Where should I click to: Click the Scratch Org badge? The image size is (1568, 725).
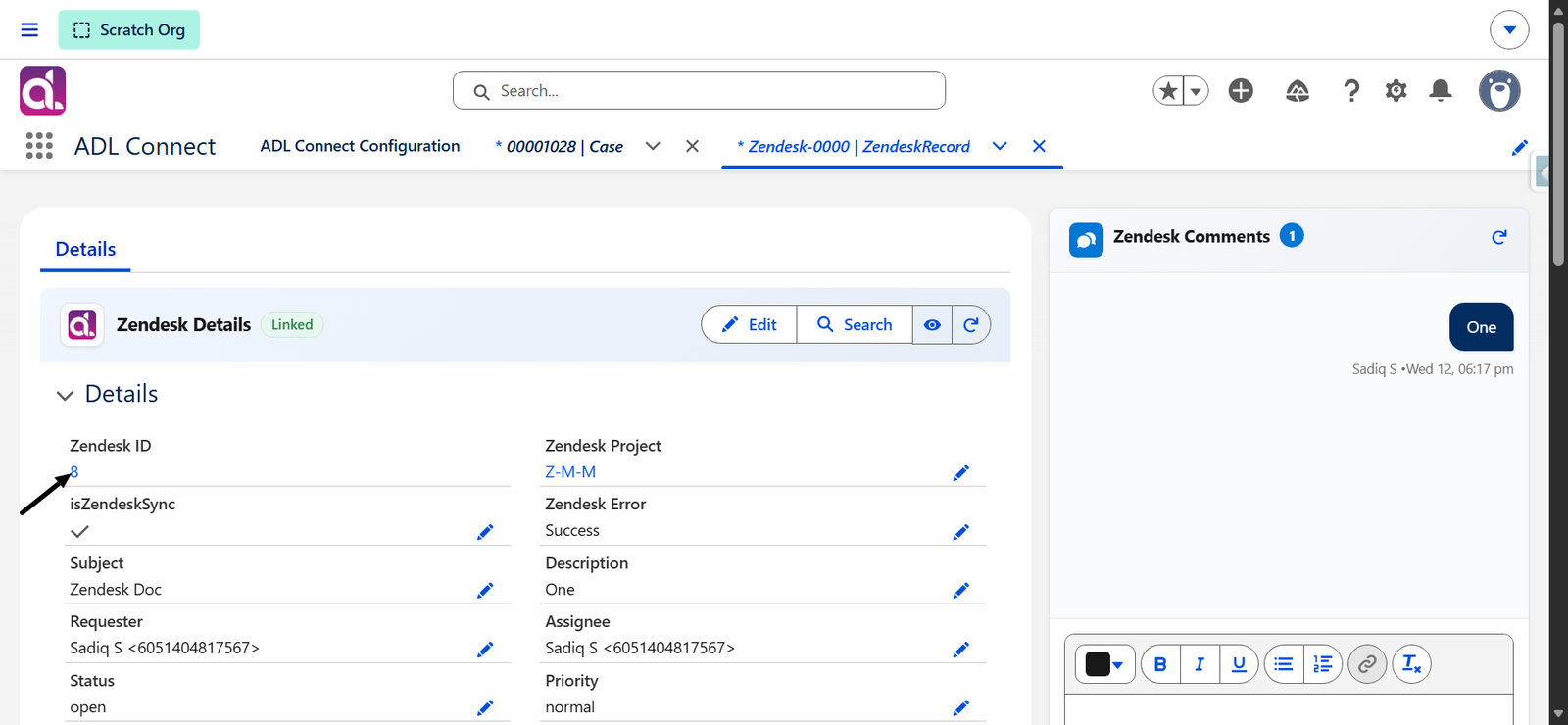128,29
